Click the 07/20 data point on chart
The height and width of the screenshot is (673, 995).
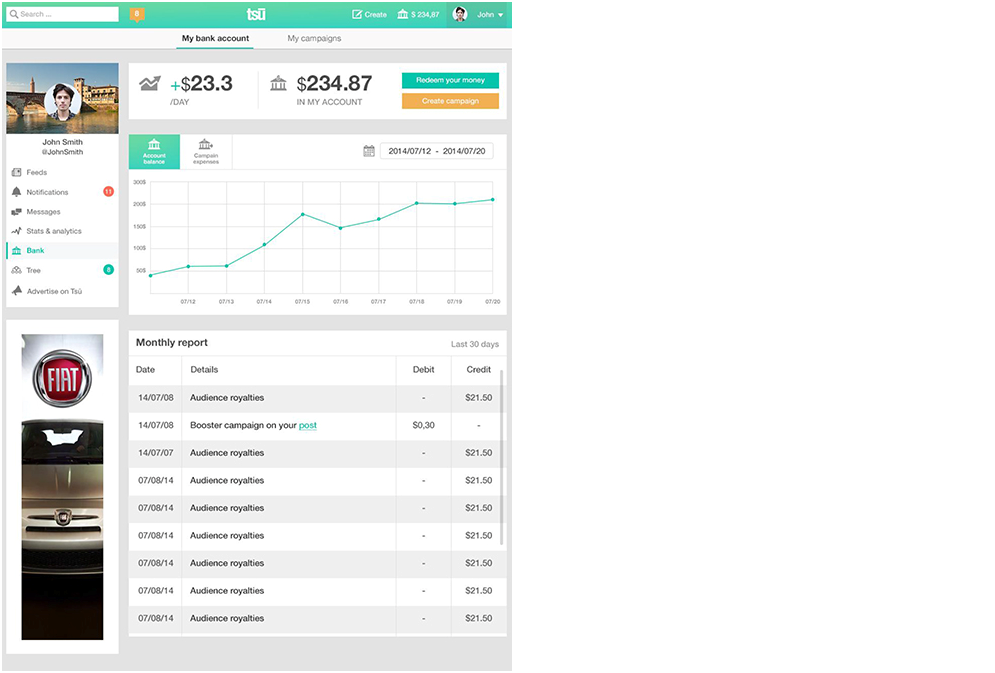click(x=493, y=200)
